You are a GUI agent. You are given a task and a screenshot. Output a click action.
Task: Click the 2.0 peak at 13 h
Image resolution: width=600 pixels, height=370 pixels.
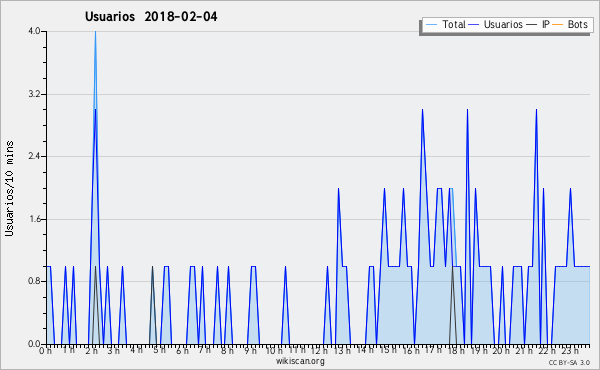pyautogui.click(x=338, y=189)
